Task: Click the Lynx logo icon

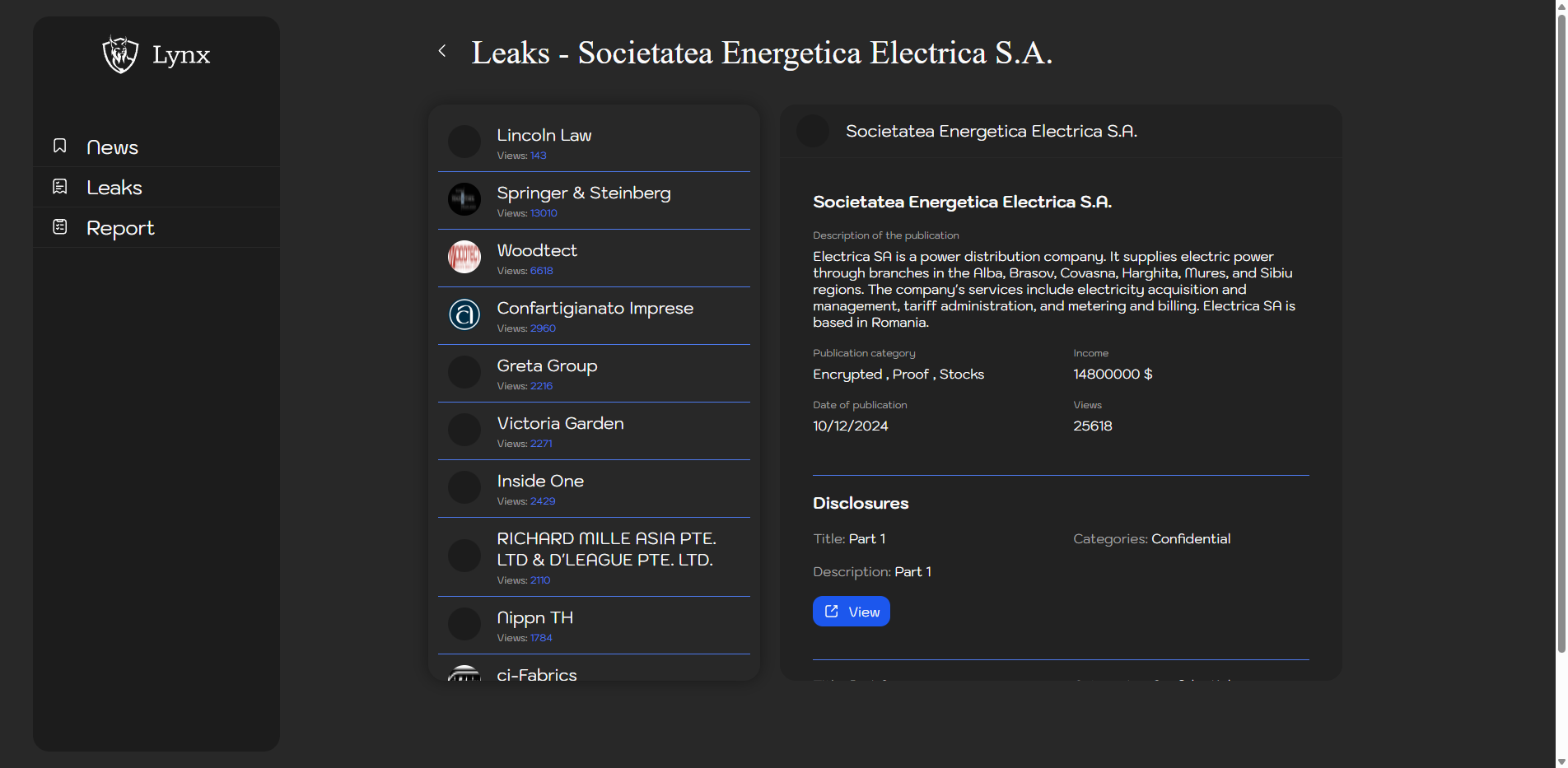Action: coord(120,54)
